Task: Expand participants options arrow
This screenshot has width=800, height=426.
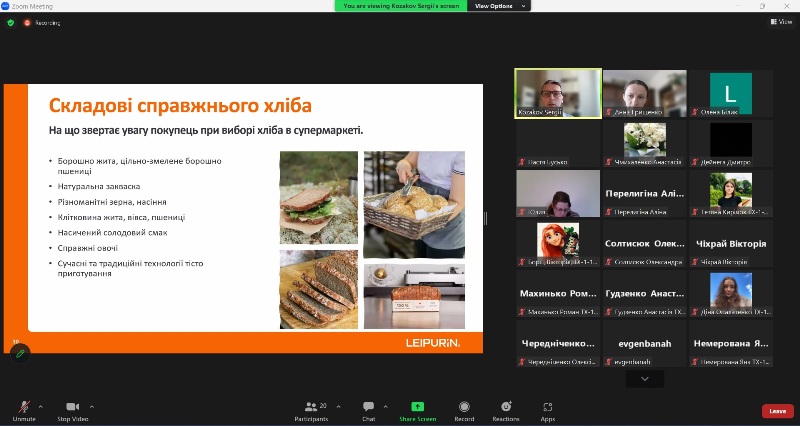Action: (338, 407)
